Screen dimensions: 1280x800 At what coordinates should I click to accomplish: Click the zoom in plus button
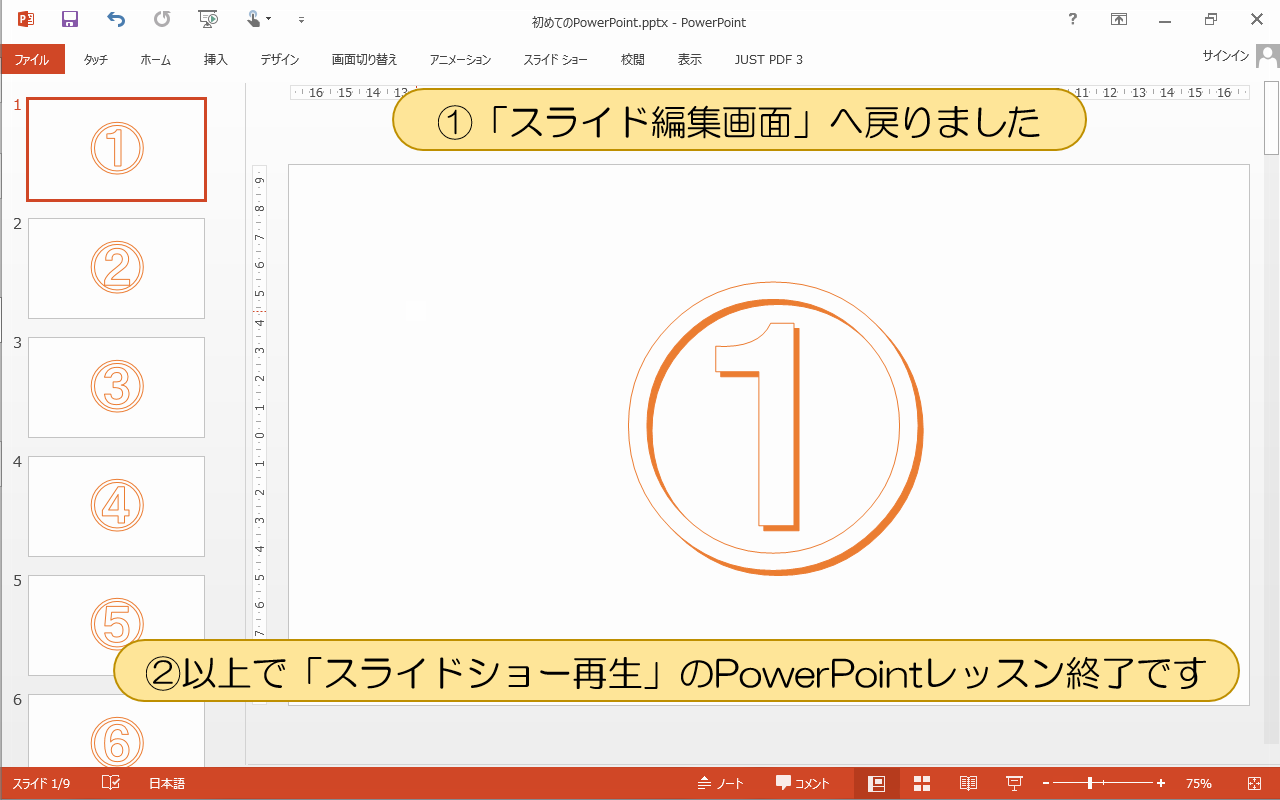1161,784
